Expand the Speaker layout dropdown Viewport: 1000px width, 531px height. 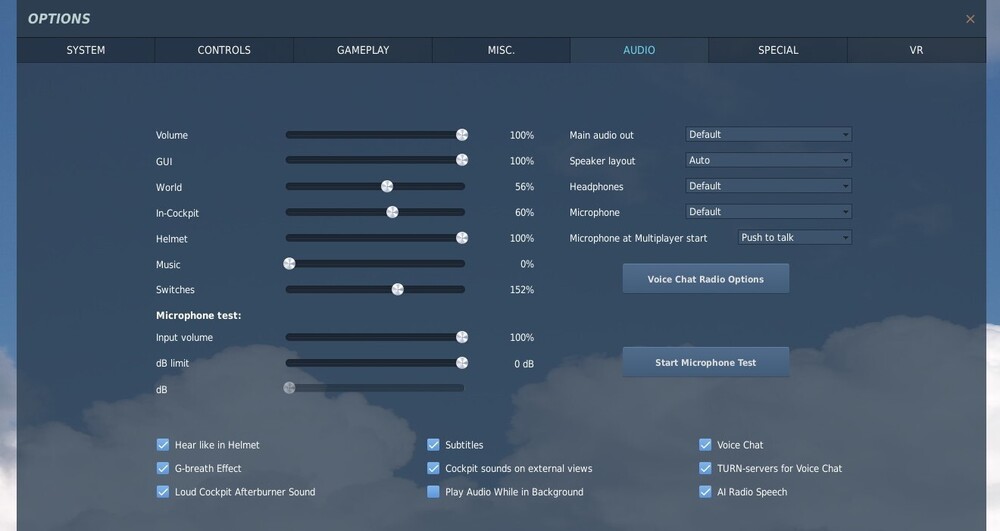pos(768,160)
